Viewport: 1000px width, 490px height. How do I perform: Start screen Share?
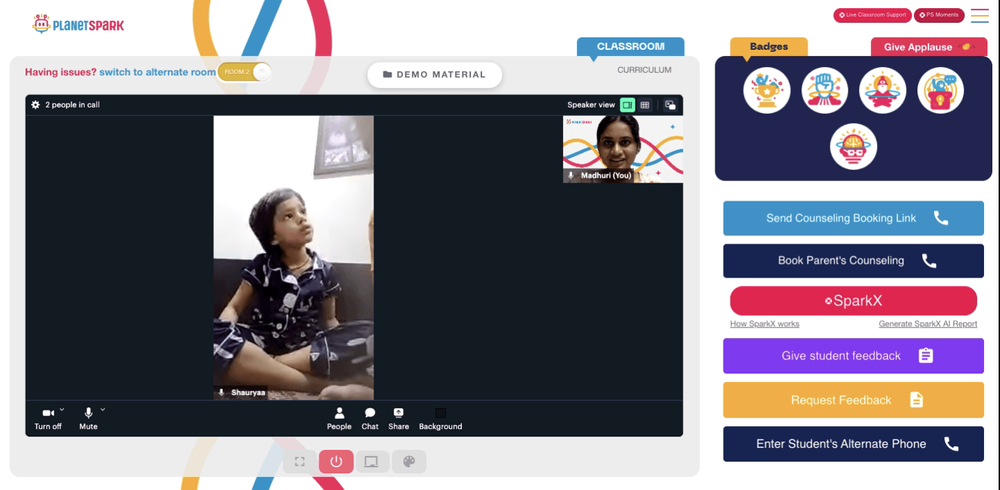(399, 419)
